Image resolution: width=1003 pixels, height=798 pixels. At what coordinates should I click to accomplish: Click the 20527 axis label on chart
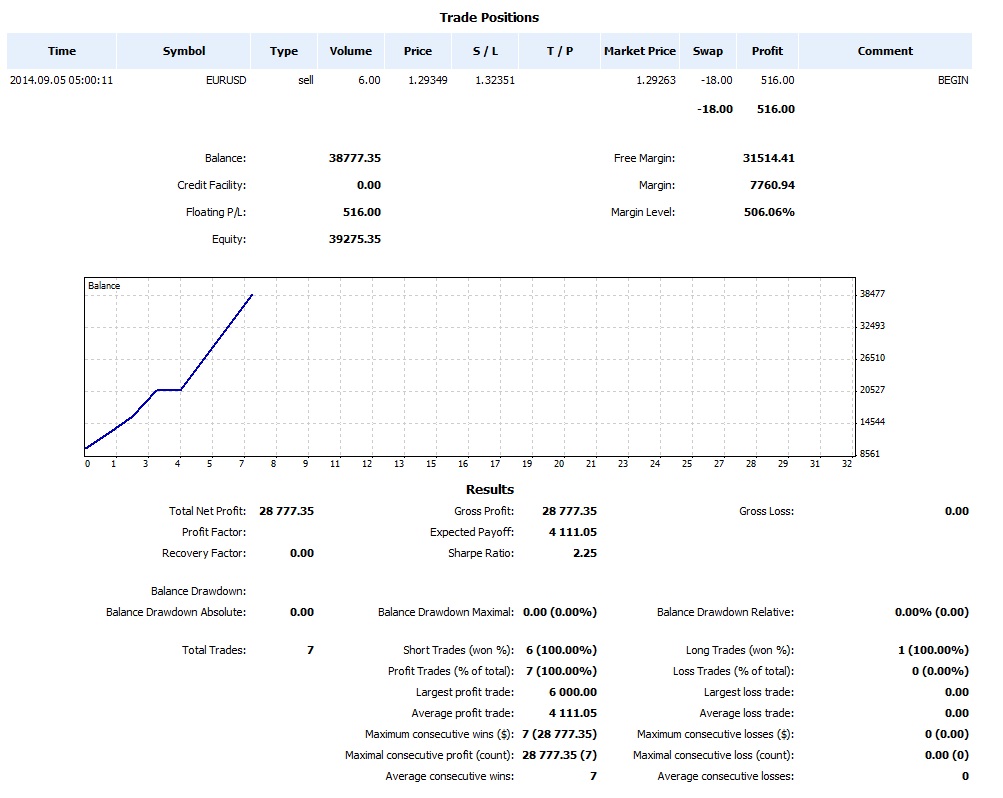click(x=873, y=389)
